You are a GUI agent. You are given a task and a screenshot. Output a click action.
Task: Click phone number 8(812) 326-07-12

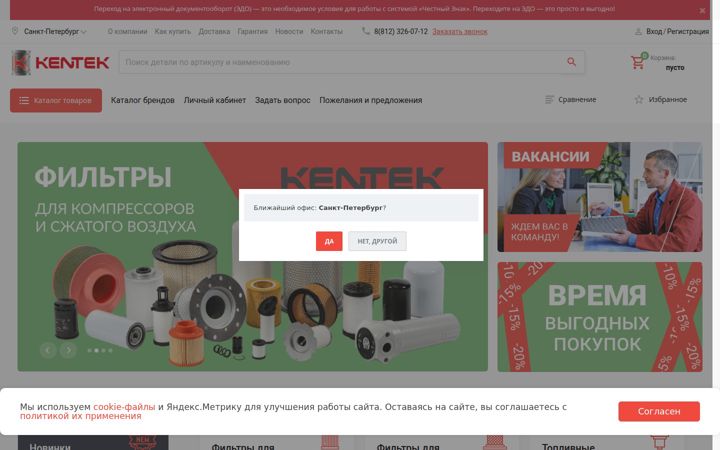[x=400, y=32]
